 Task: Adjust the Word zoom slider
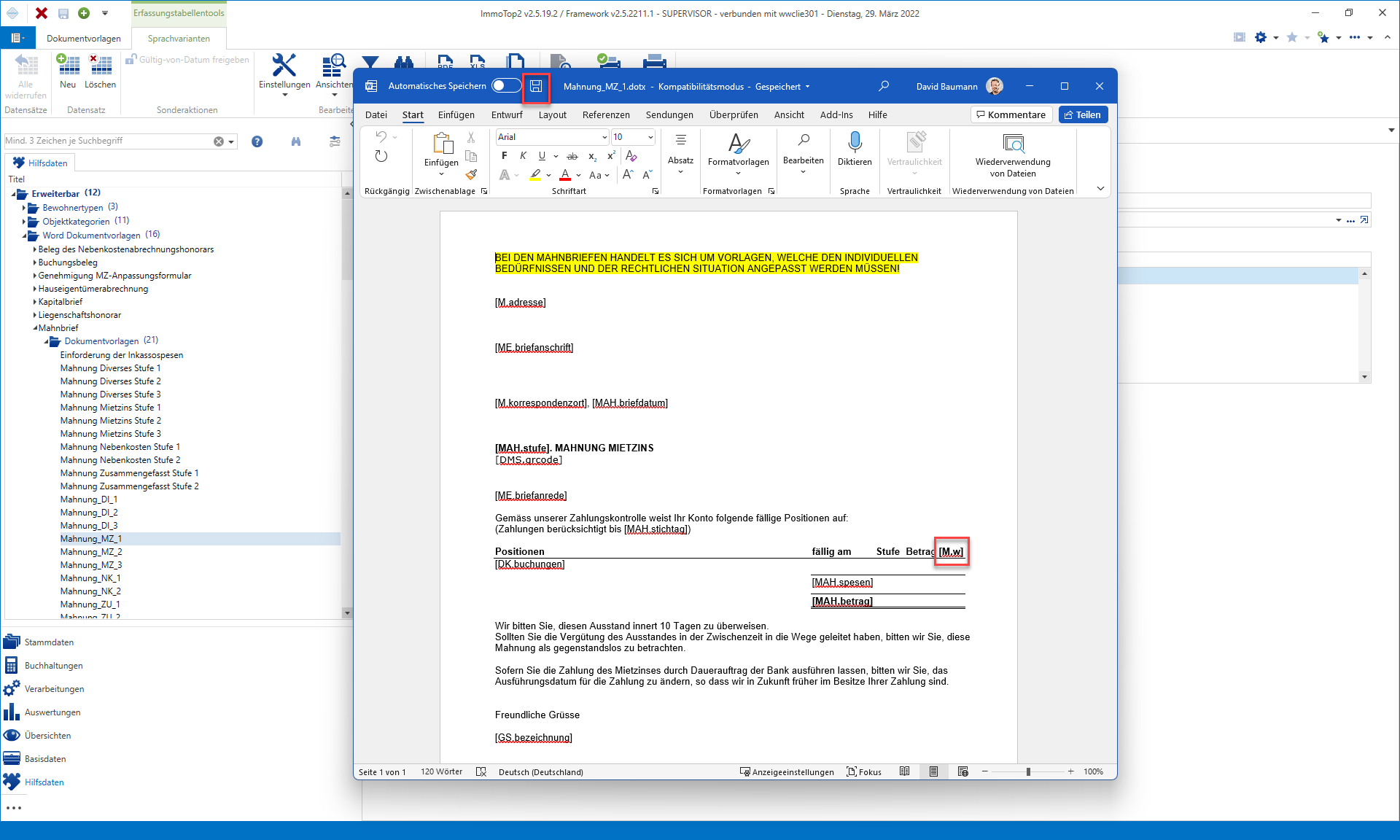tap(1028, 771)
